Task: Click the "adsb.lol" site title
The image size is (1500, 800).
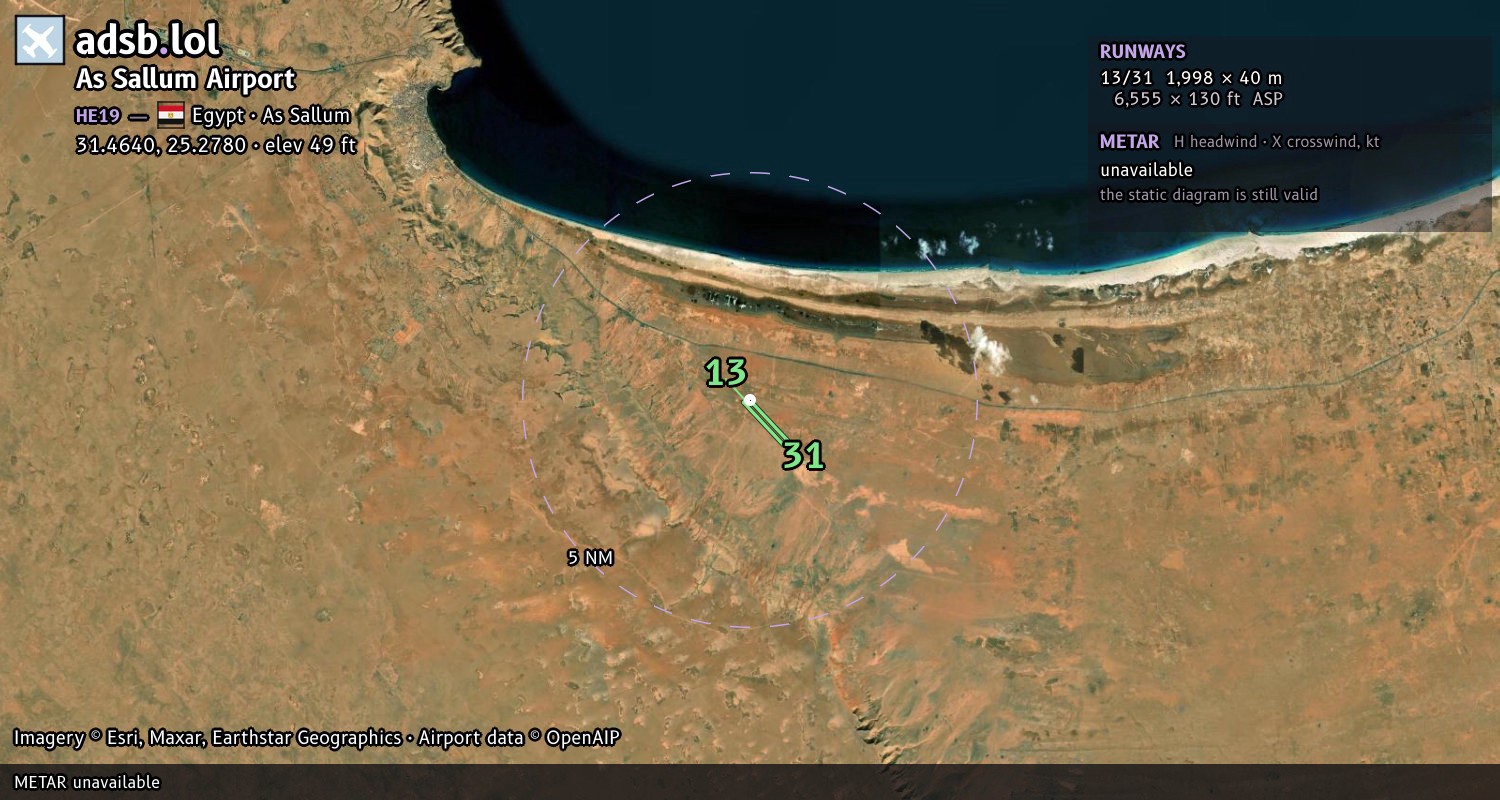Action: click(x=147, y=41)
